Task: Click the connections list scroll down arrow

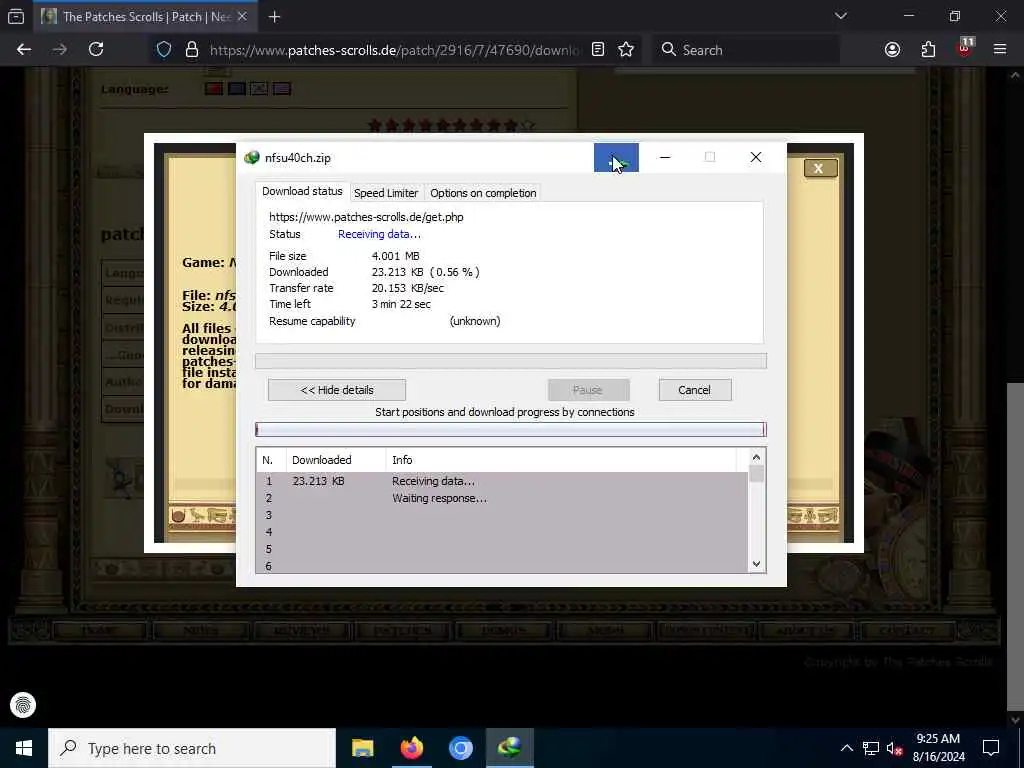Action: click(x=756, y=564)
